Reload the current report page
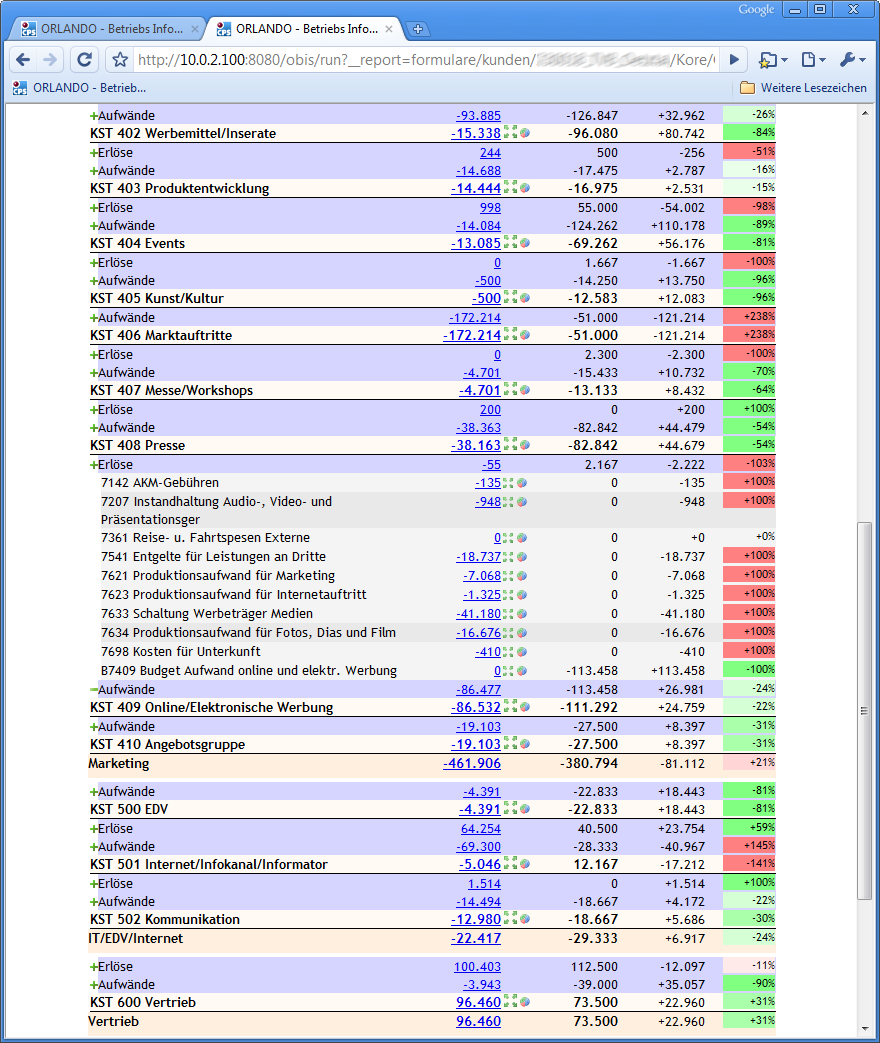This screenshot has width=880, height=1043. (84, 60)
